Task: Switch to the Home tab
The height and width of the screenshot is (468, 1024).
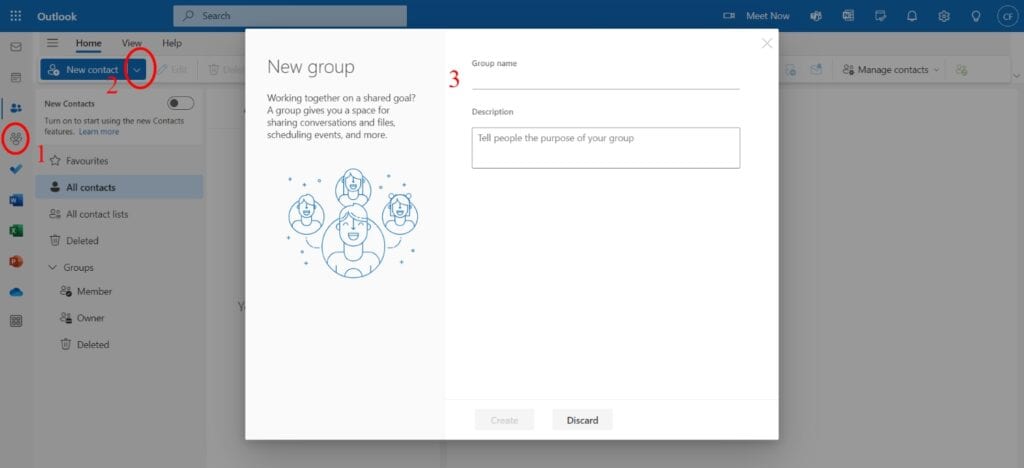Action: pos(89,43)
